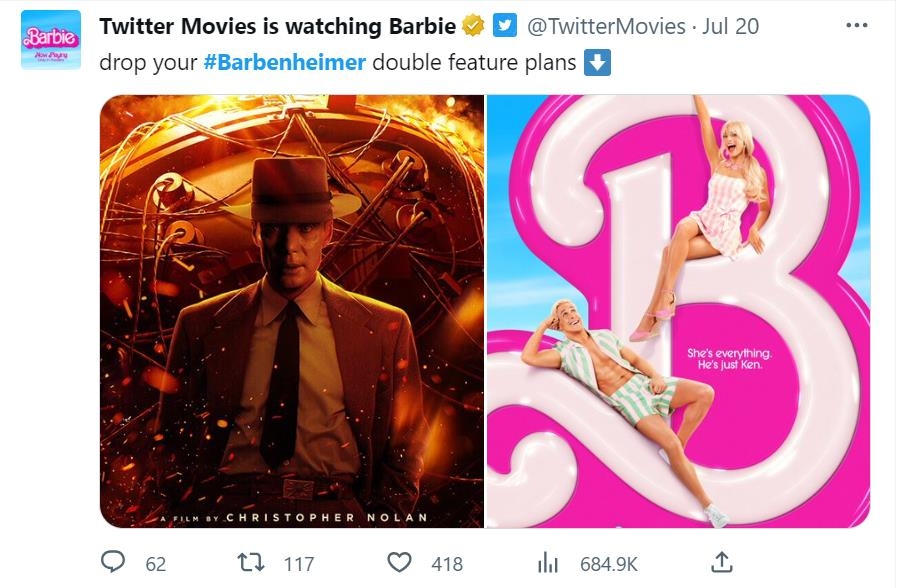
Task: Open the Twitter Movies display name
Action: pos(277,26)
